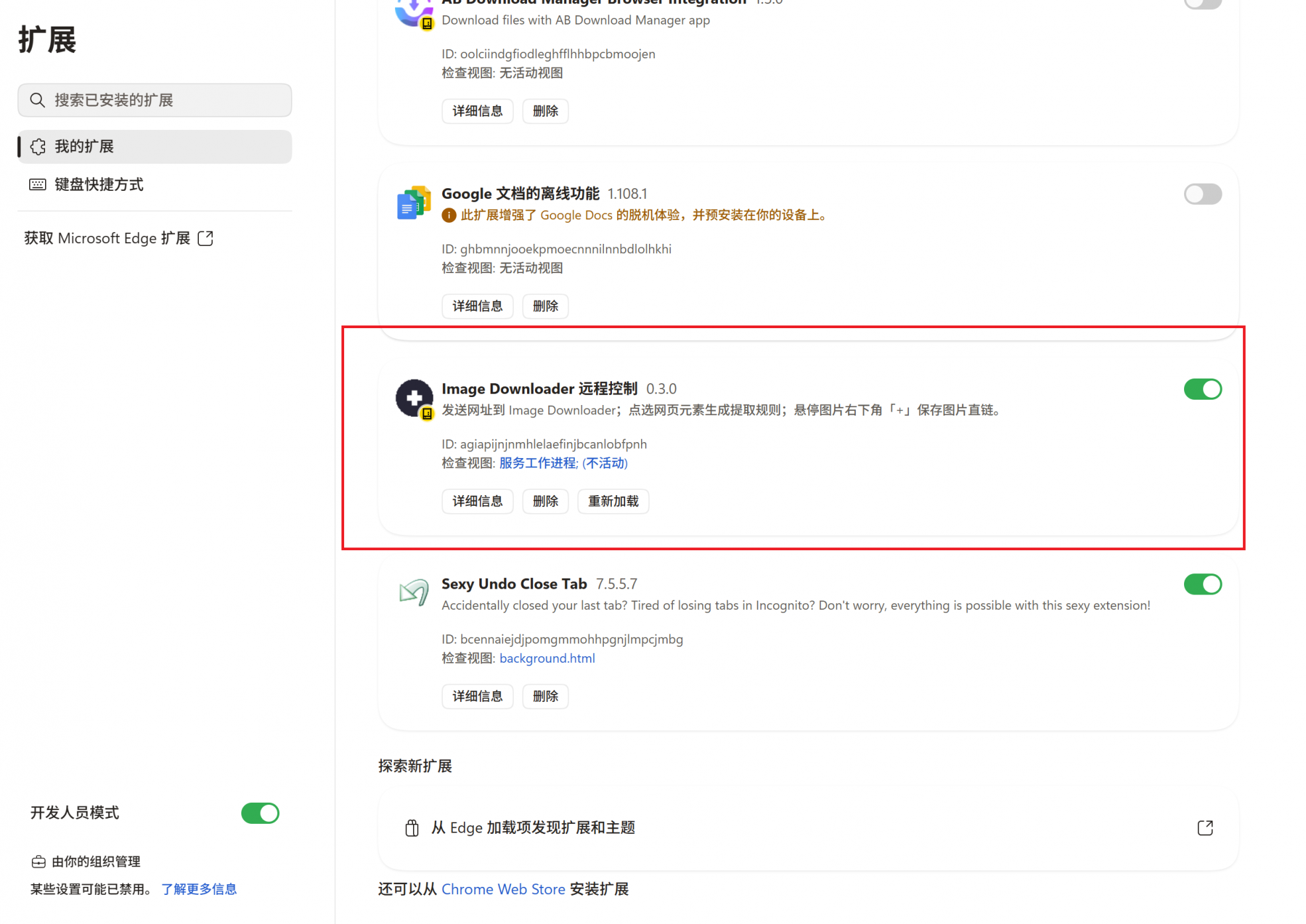Open the background.html inspect view link

[547, 658]
